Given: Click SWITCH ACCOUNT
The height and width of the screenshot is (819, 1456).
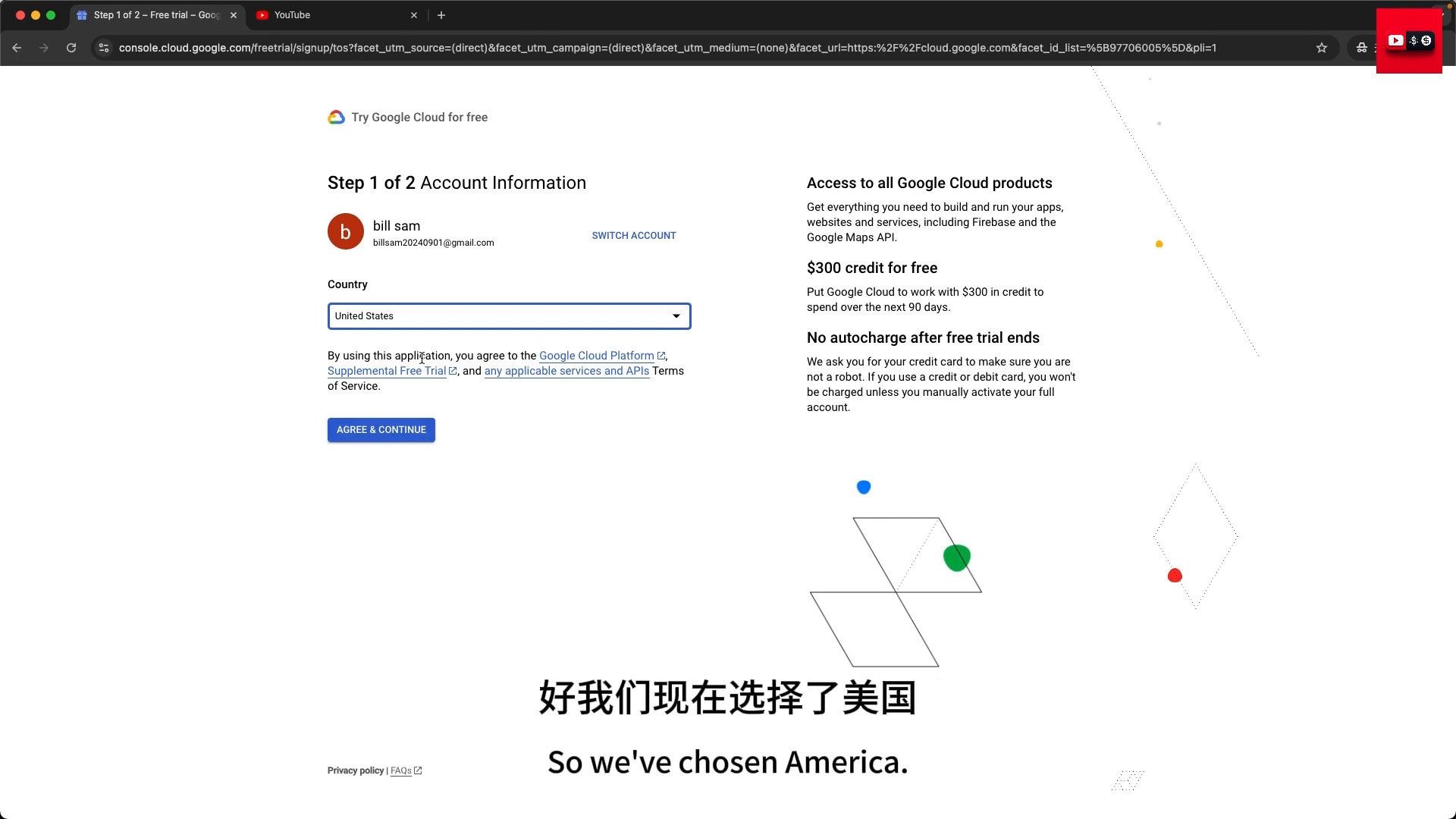Looking at the screenshot, I should (x=634, y=236).
